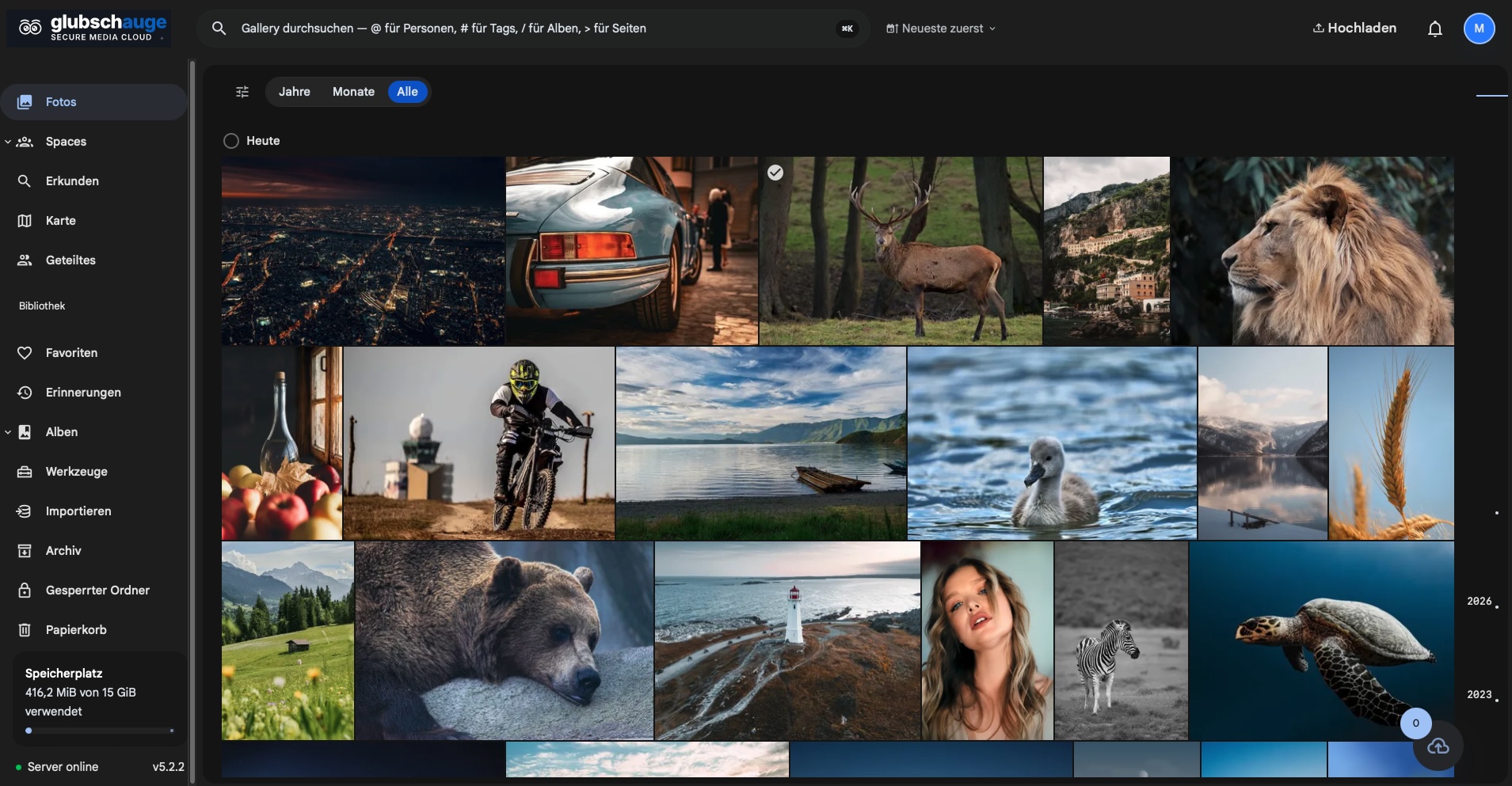Image resolution: width=1512 pixels, height=786 pixels.
Task: Click the Archiv box icon
Action: pos(25,551)
